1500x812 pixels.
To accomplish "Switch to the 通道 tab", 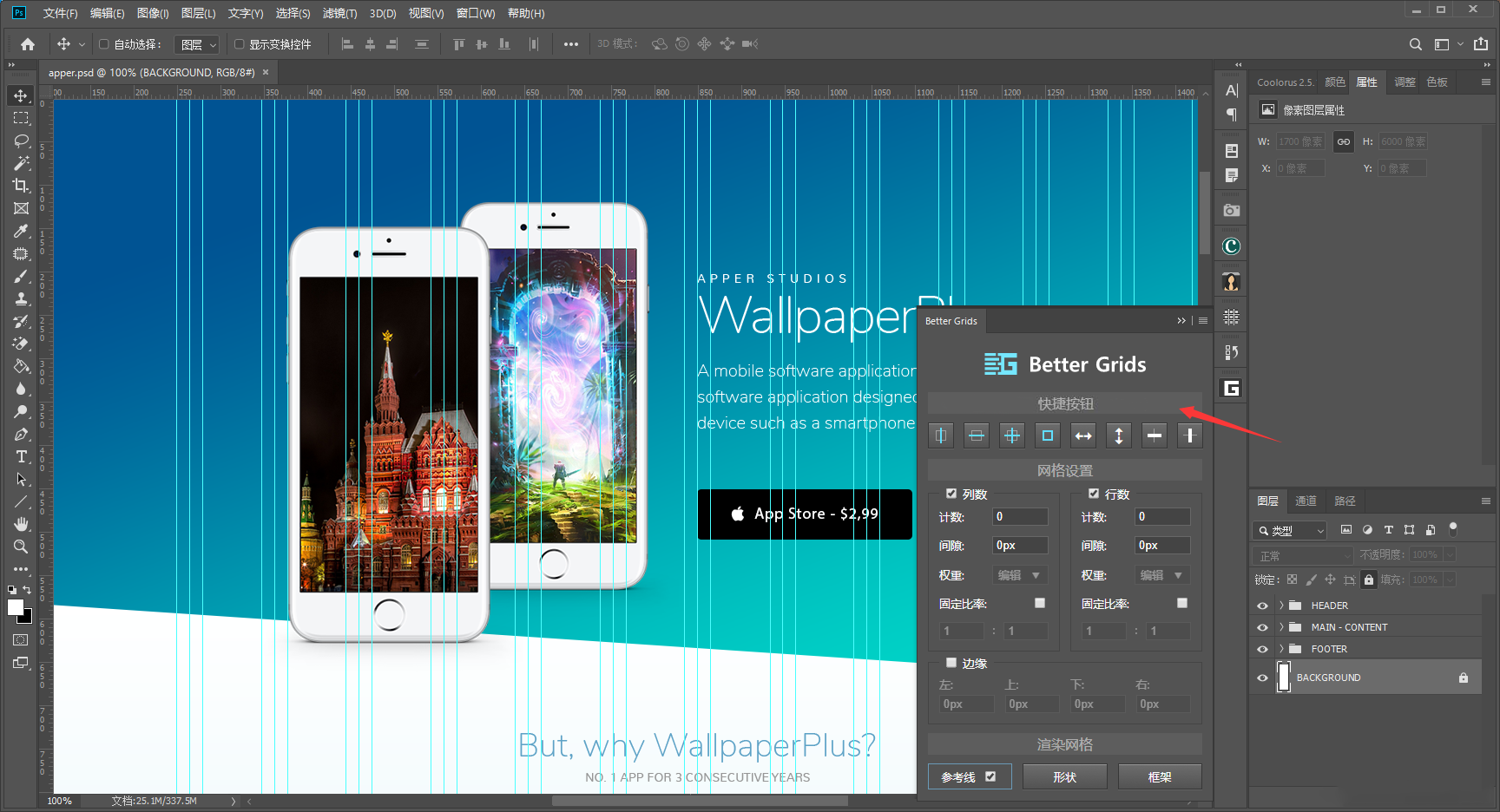I will pos(1306,501).
